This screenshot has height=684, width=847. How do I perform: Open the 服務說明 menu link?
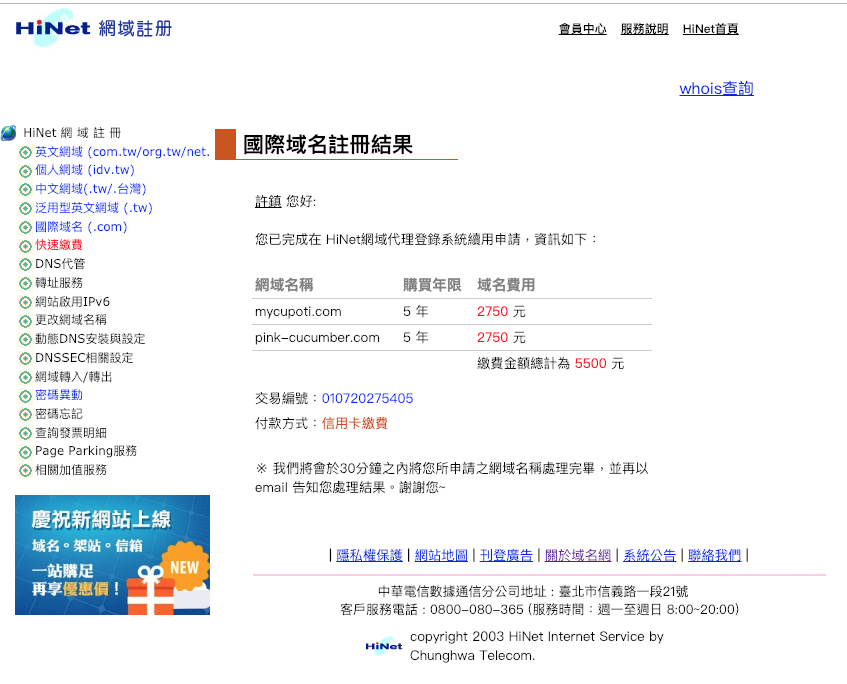[x=644, y=29]
